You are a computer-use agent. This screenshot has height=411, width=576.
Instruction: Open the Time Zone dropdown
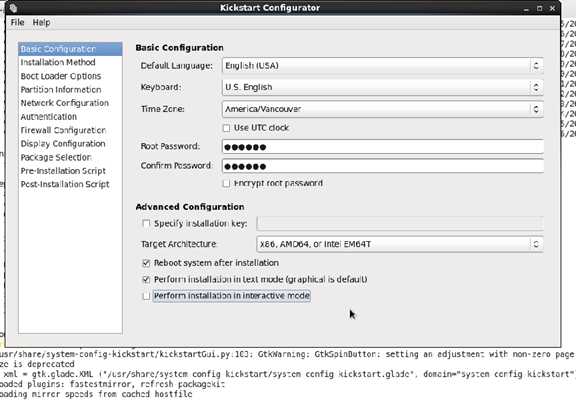pos(383,109)
